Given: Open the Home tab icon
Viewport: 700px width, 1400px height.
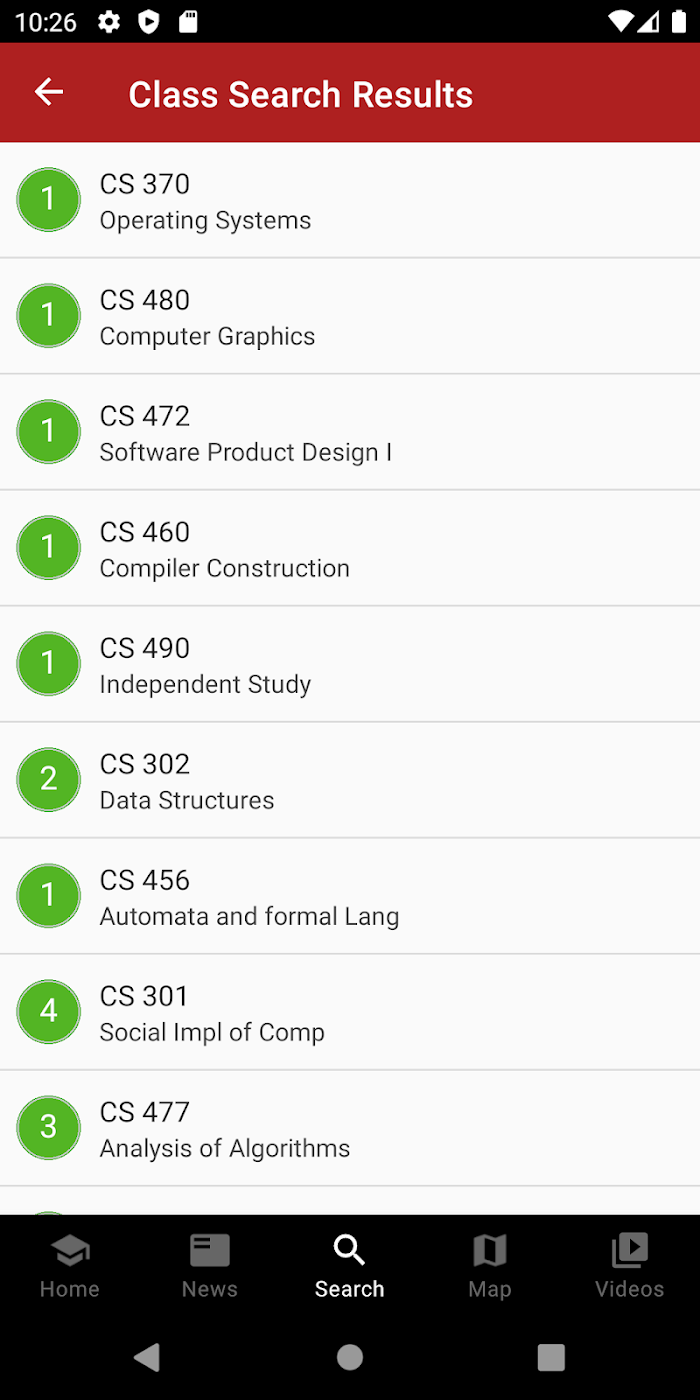Looking at the screenshot, I should click(x=70, y=1250).
